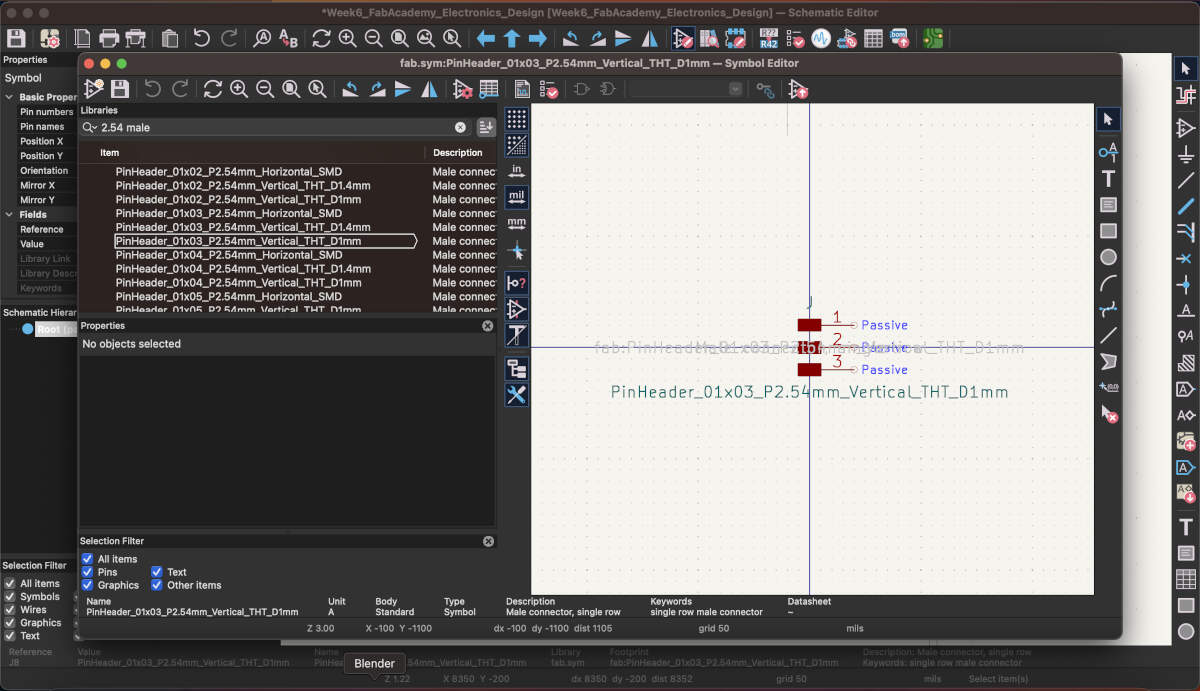Select PinHeader_01x05_P2.54mm_Horizontal_SMD in library list

tap(229, 297)
